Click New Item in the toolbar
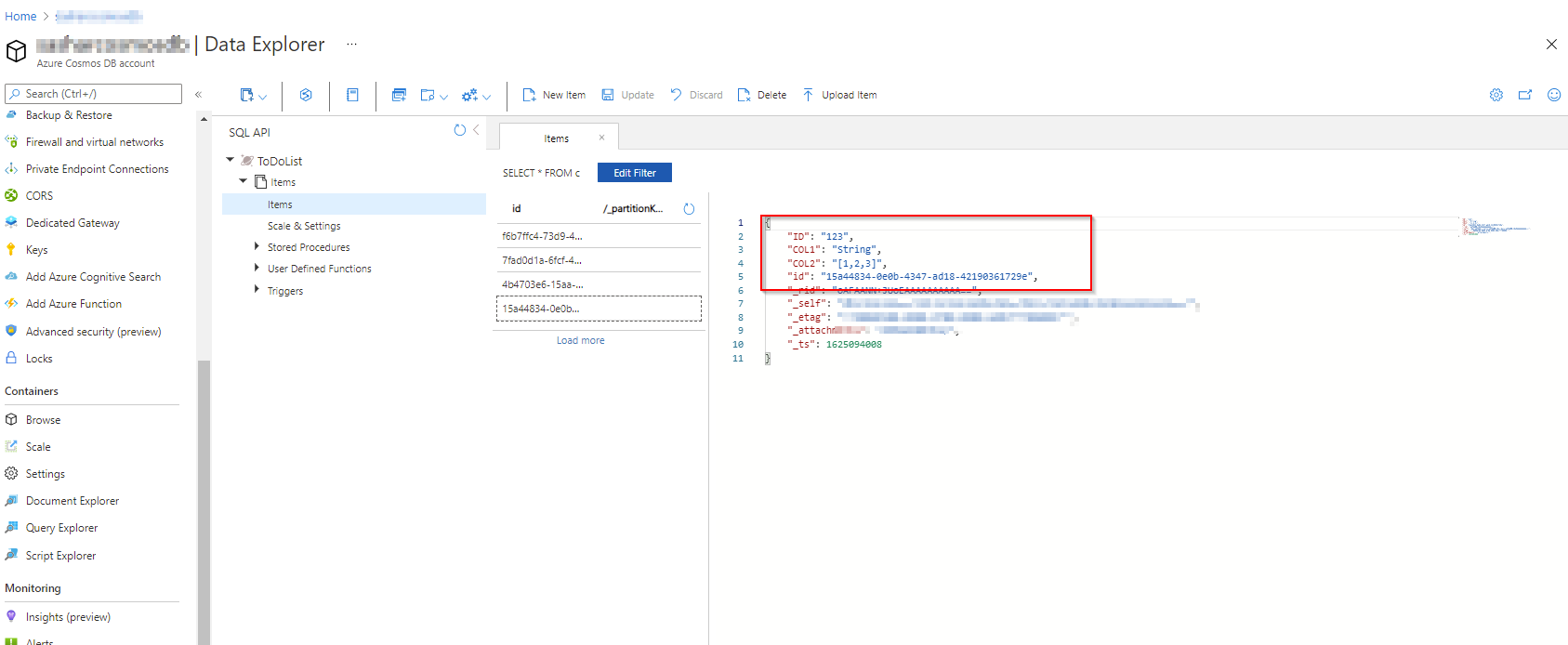Screen dimensions: 1568x645 (554, 95)
